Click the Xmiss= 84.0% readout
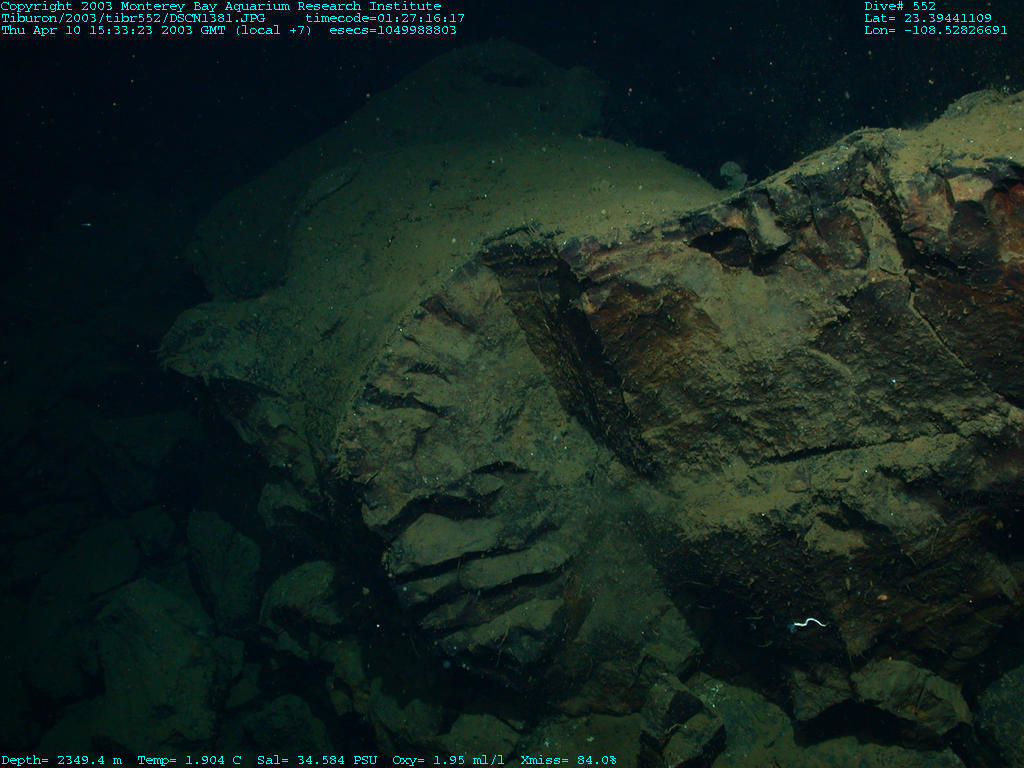Viewport: 1024px width, 768px height. coord(568,760)
